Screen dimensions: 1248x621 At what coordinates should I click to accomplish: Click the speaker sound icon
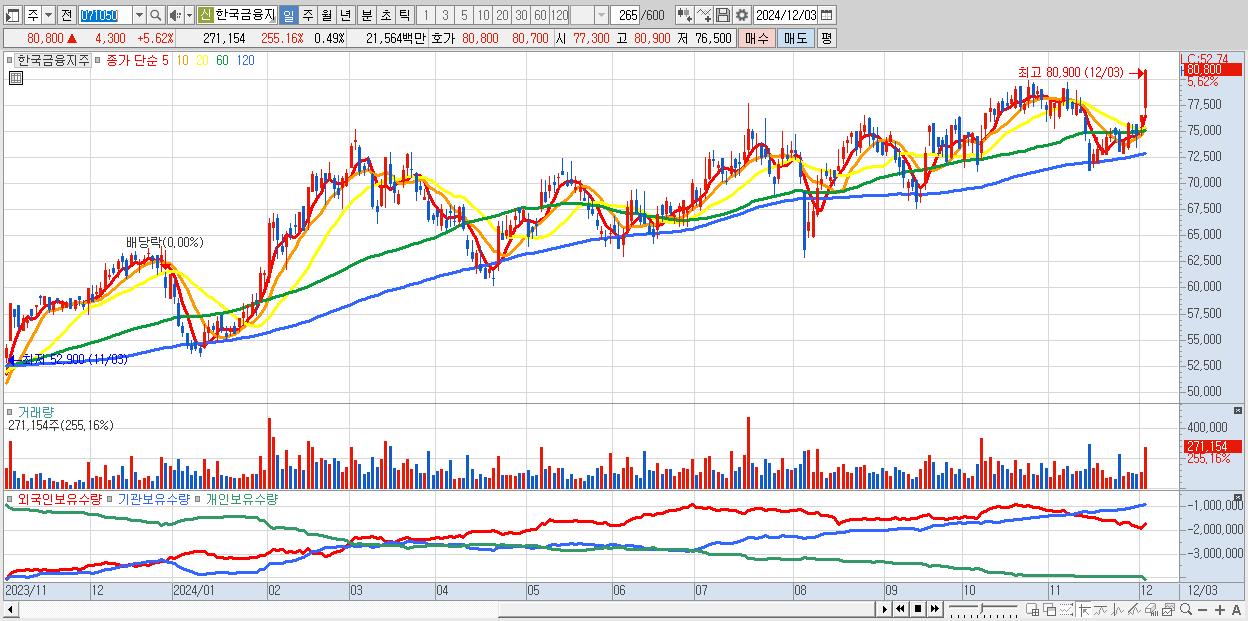point(175,15)
